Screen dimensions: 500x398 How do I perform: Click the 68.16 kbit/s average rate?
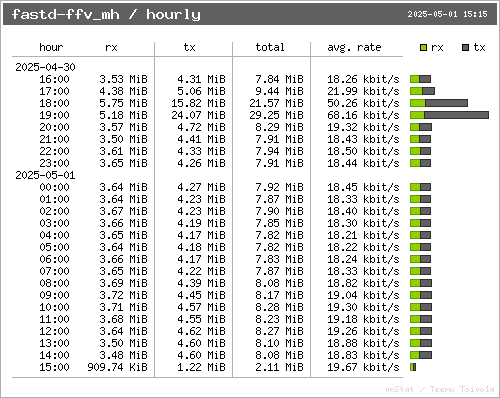click(363, 115)
